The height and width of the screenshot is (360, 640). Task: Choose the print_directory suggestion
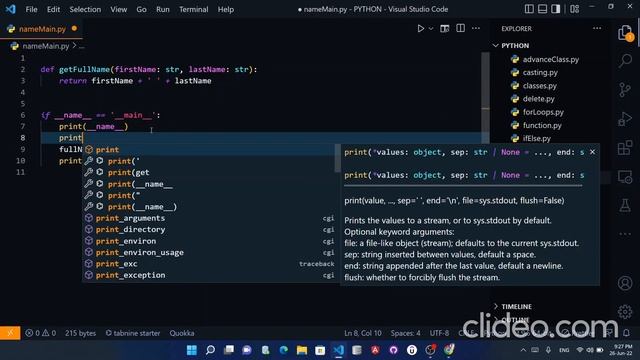click(x=209, y=229)
